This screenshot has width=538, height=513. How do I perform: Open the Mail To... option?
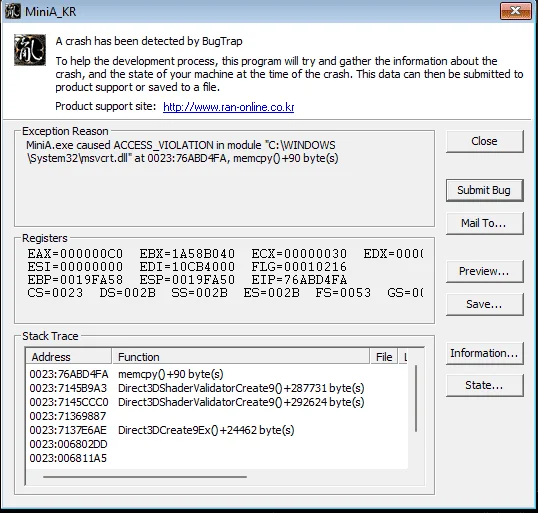pyautogui.click(x=484, y=223)
